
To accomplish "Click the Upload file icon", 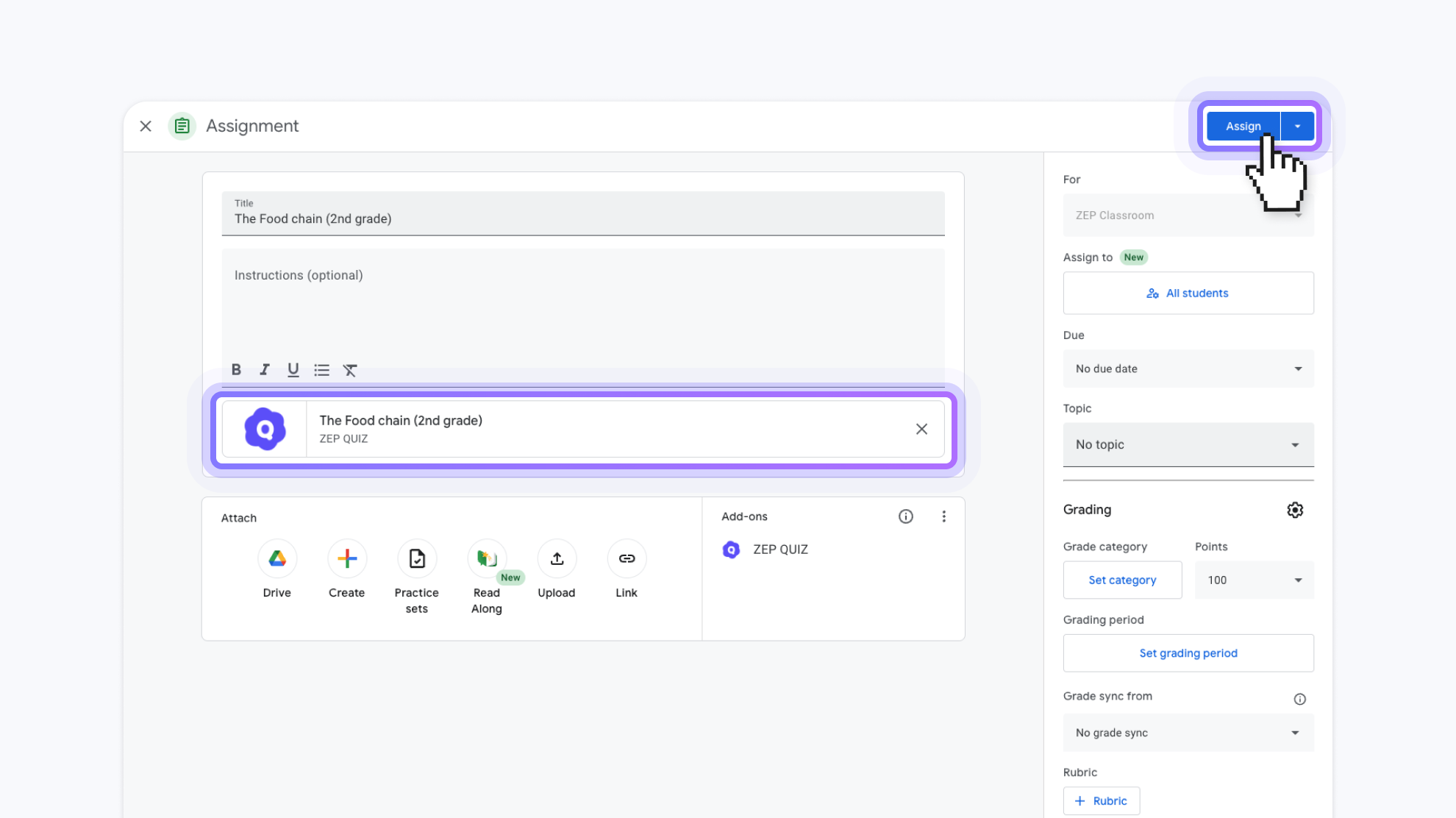I will coord(557,559).
